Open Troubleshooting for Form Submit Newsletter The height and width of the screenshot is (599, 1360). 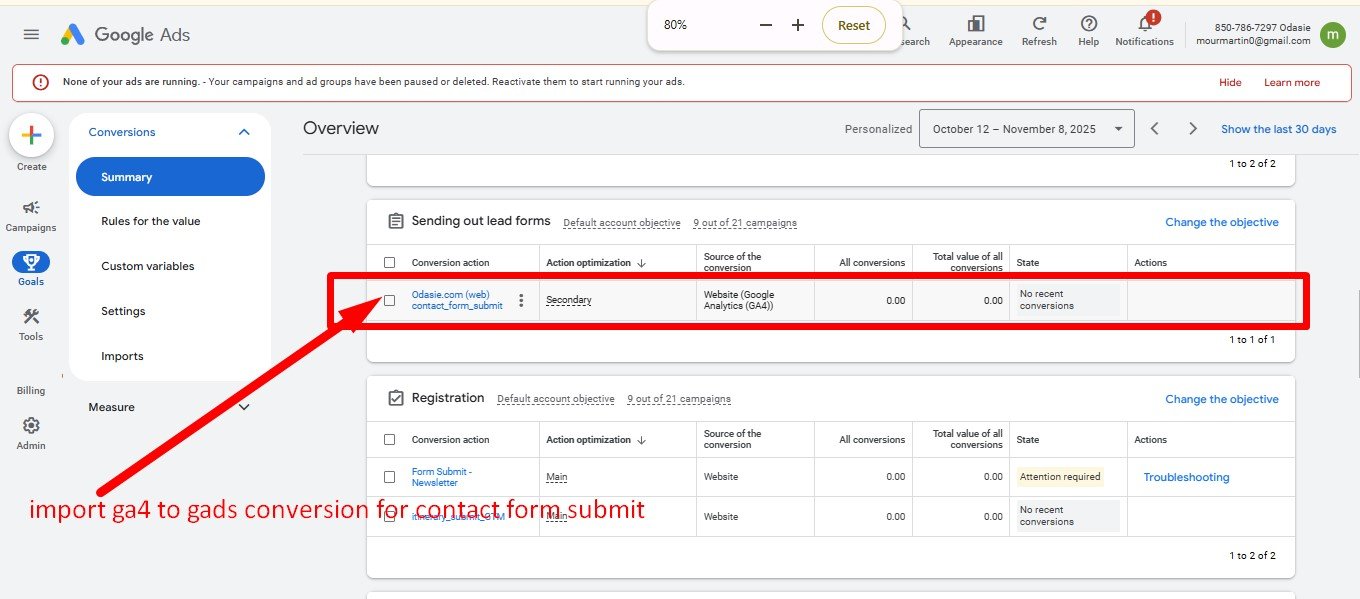click(1186, 477)
